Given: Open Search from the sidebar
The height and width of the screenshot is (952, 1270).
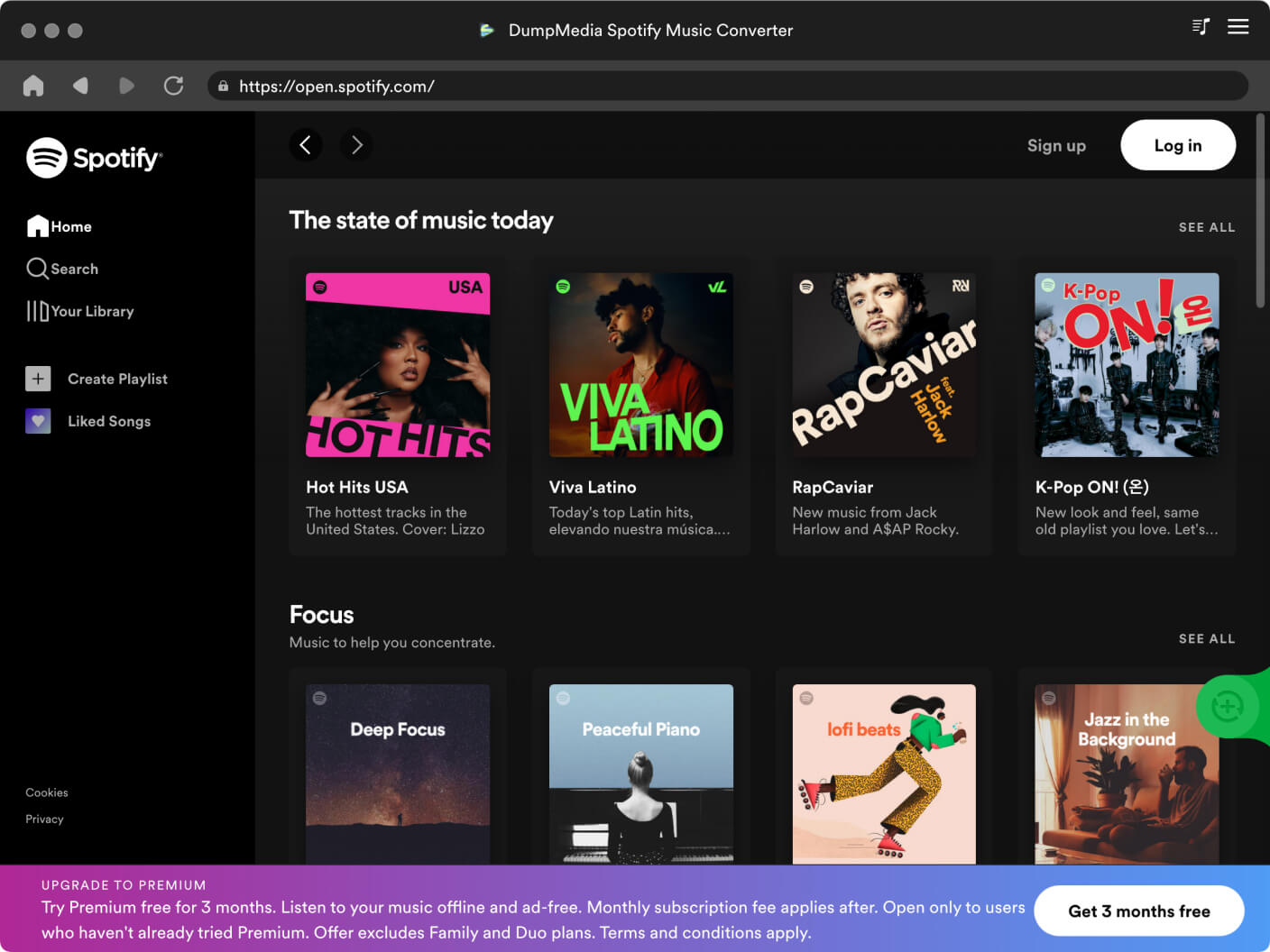Looking at the screenshot, I should [x=37, y=268].
